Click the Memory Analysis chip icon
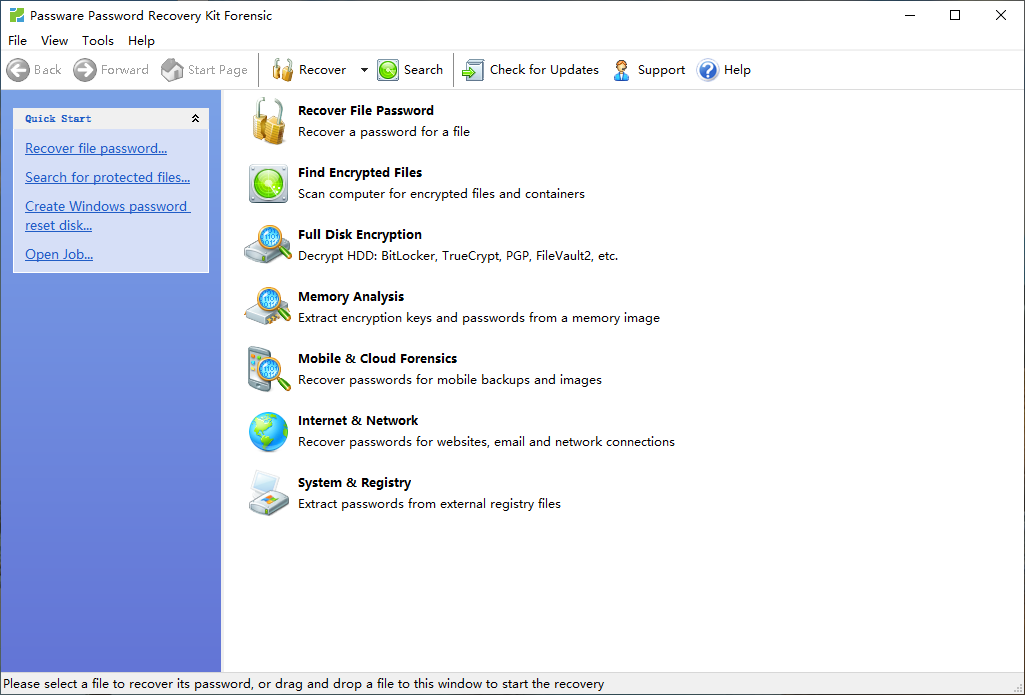The image size is (1025, 695). pyautogui.click(x=268, y=306)
